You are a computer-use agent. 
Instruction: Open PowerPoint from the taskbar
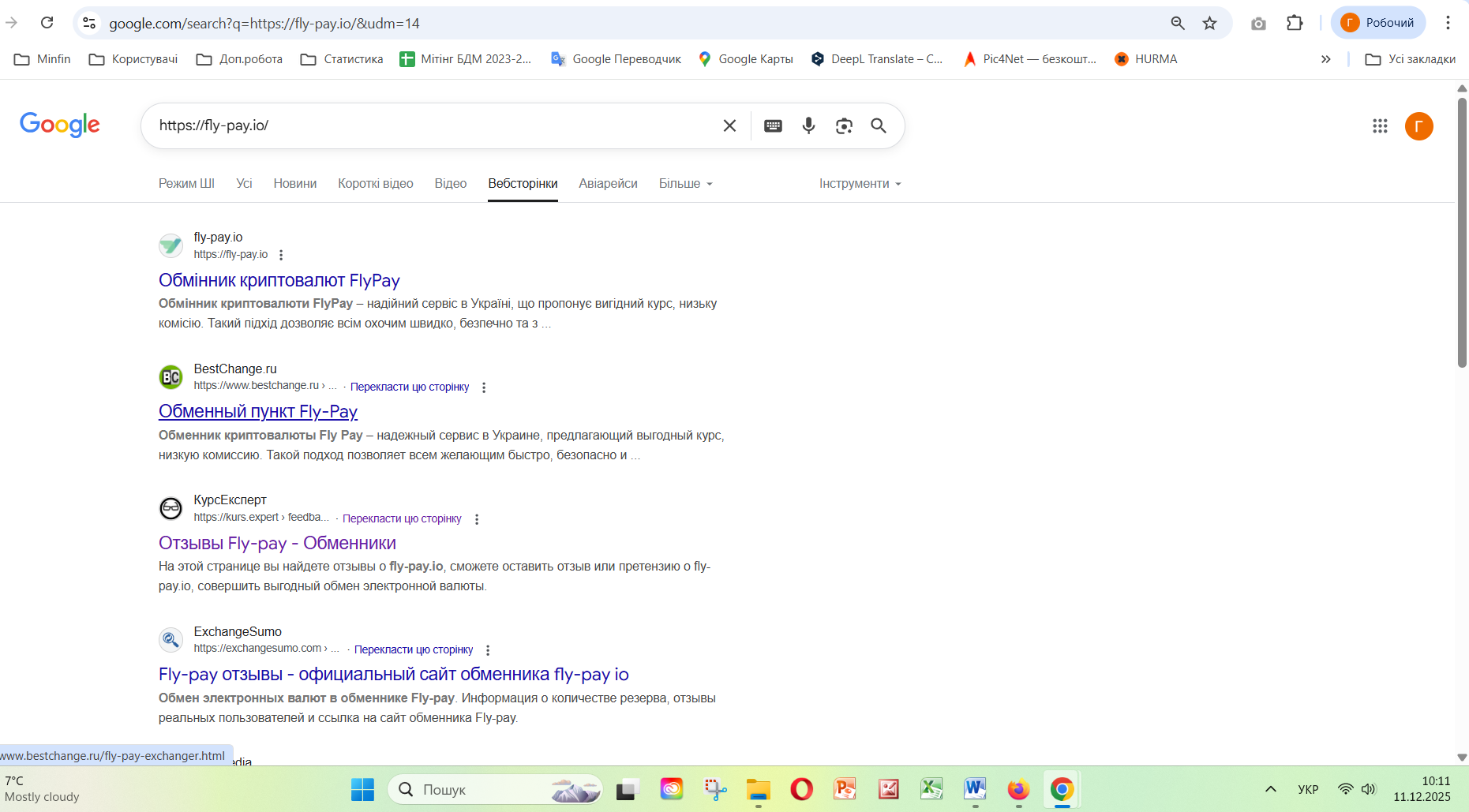point(845,789)
